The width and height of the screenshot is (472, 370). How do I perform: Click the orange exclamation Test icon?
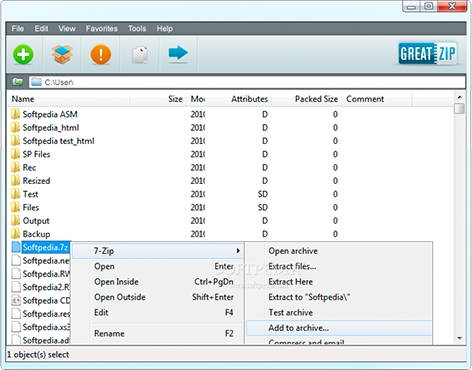pyautogui.click(x=101, y=54)
